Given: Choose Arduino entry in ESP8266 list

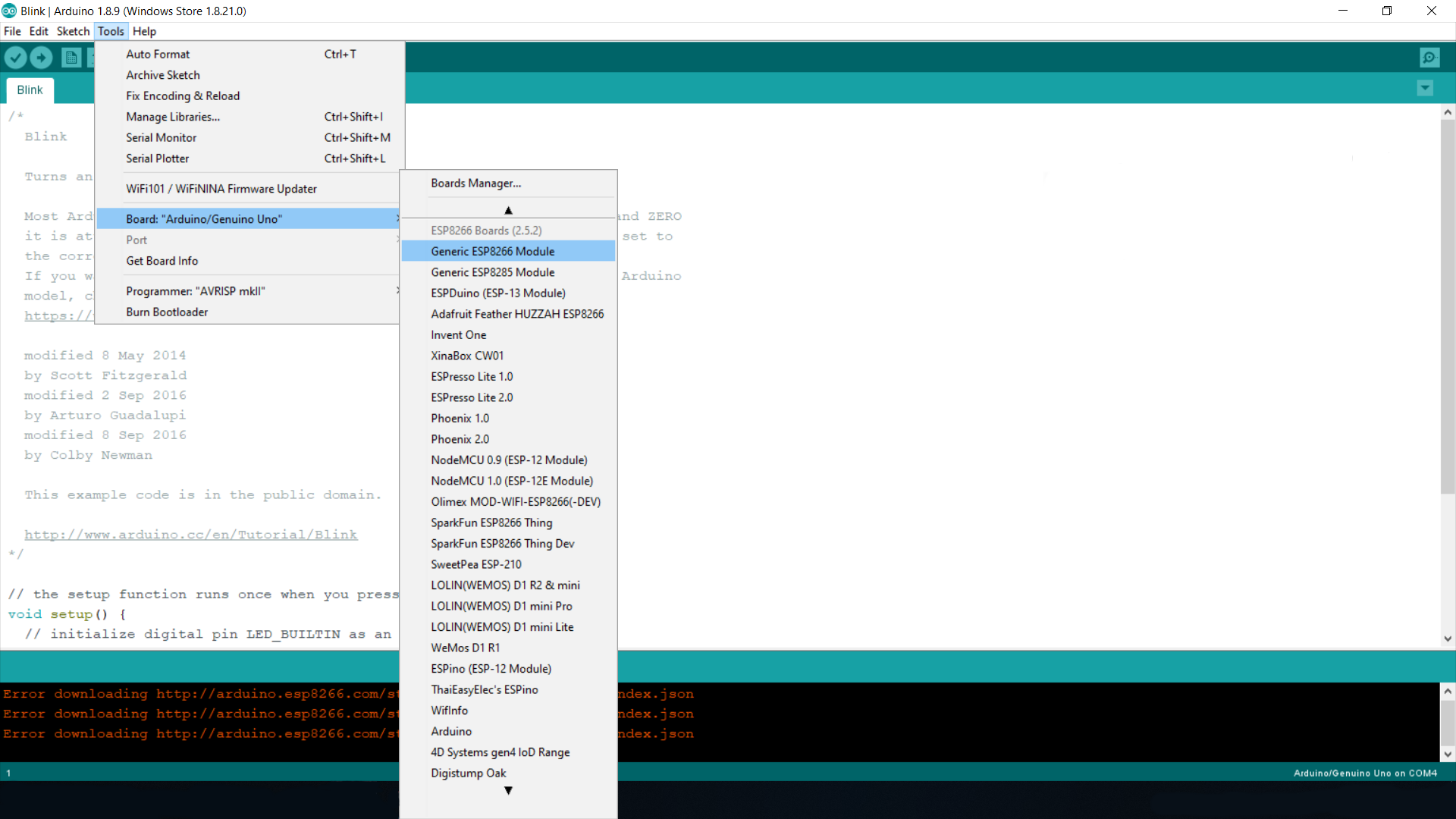Looking at the screenshot, I should pyautogui.click(x=508, y=731).
